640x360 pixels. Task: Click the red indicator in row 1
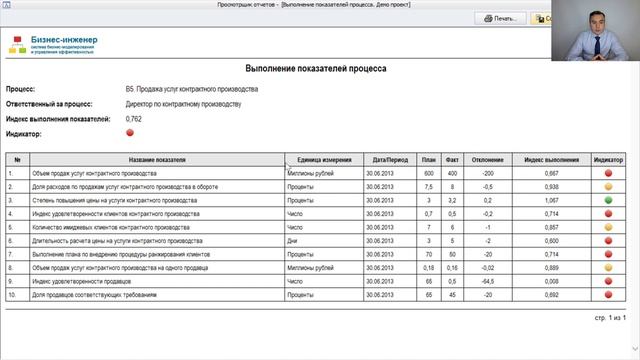coord(608,173)
